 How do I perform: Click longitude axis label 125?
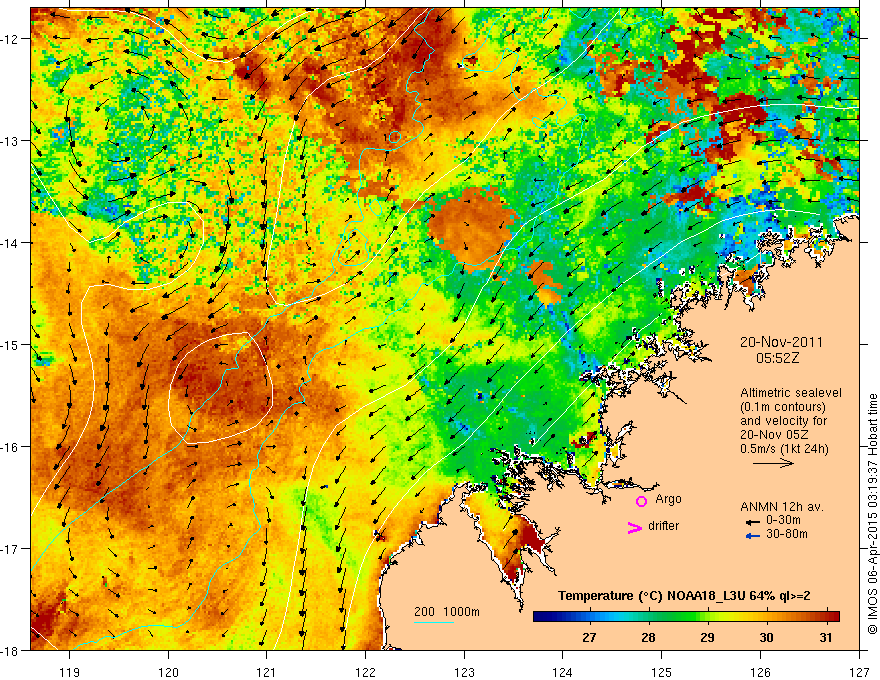pos(662,672)
